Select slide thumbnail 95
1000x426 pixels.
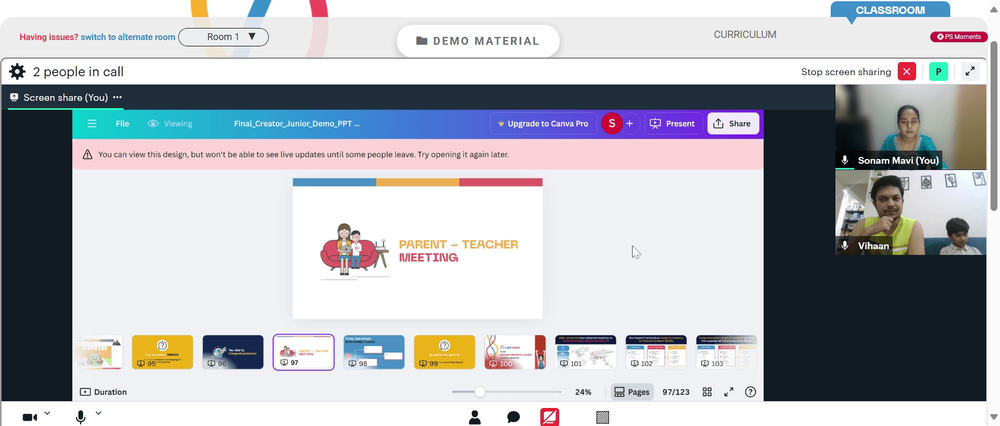tap(162, 352)
